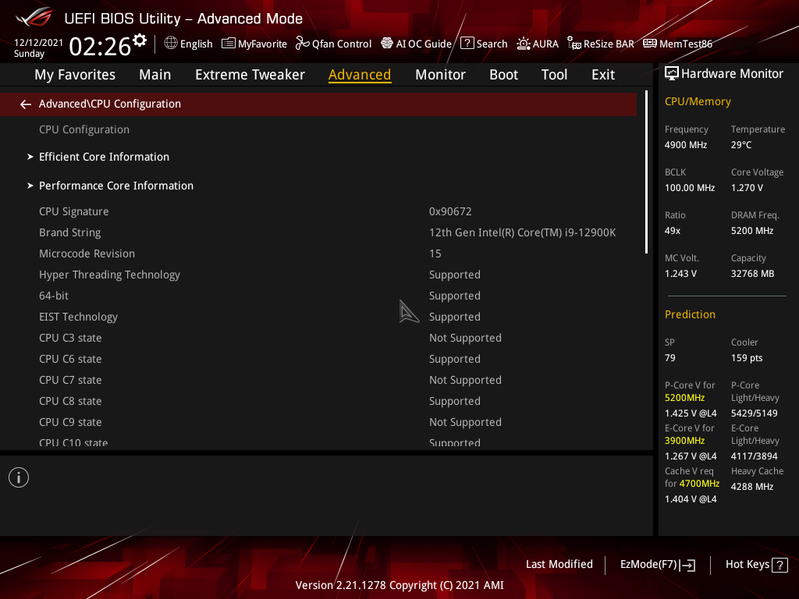Click the Cooler score 159 pts

pos(747,358)
